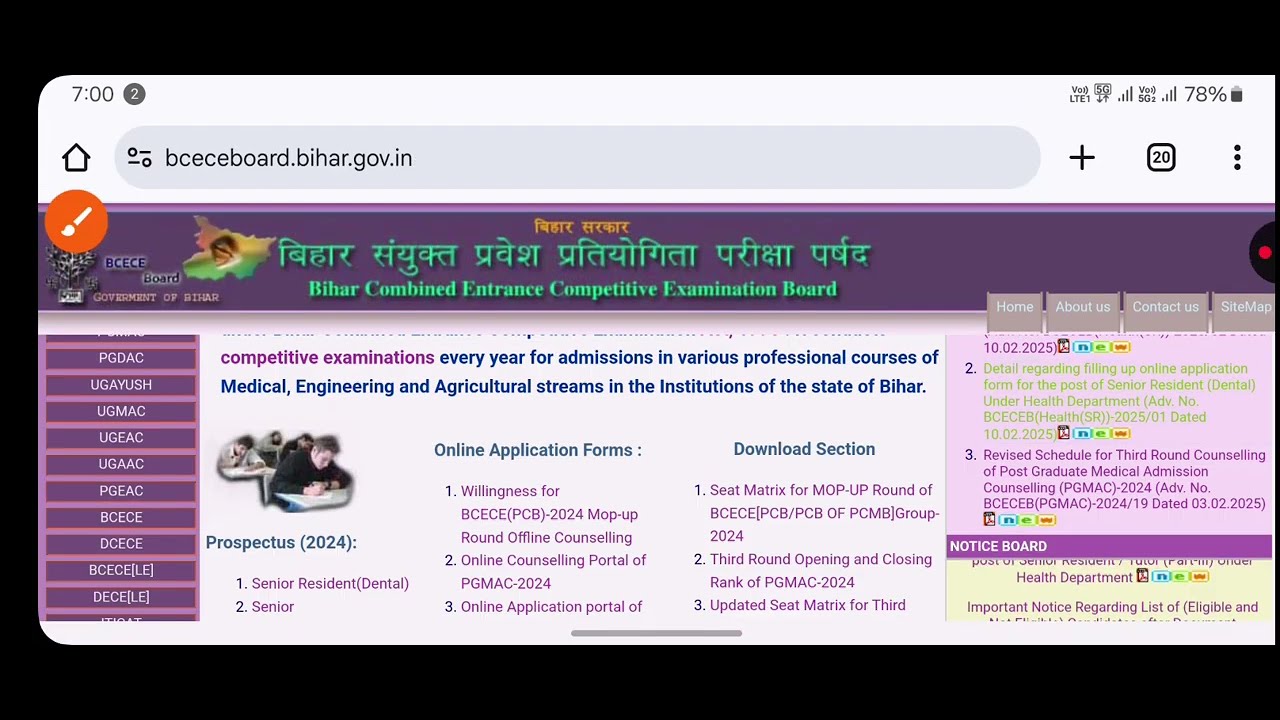The image size is (1280, 720).
Task: Select BCECE in sidebar menu
Action: coord(121,517)
